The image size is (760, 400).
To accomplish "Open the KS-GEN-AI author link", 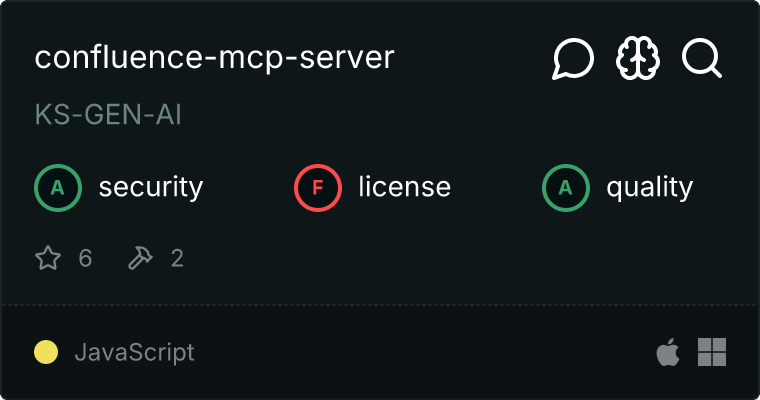I will tap(108, 115).
